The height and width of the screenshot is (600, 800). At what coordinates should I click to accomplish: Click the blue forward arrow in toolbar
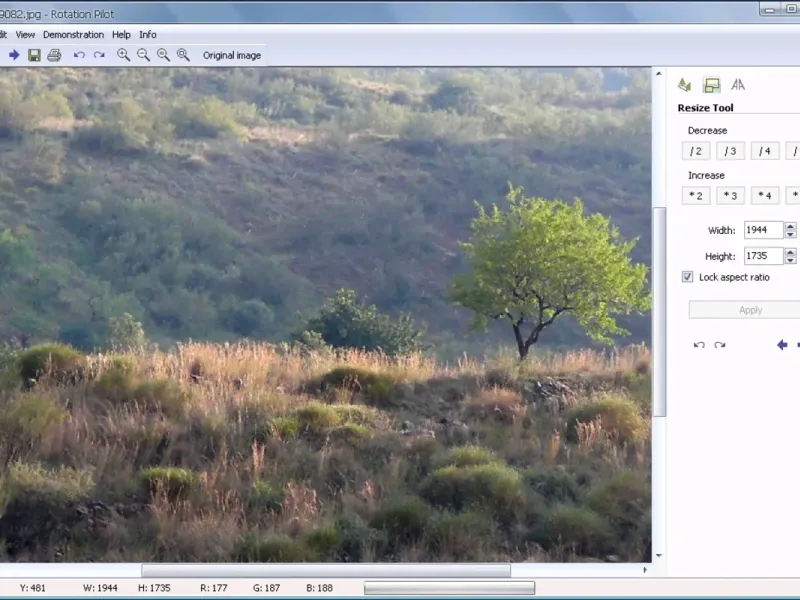tap(14, 55)
